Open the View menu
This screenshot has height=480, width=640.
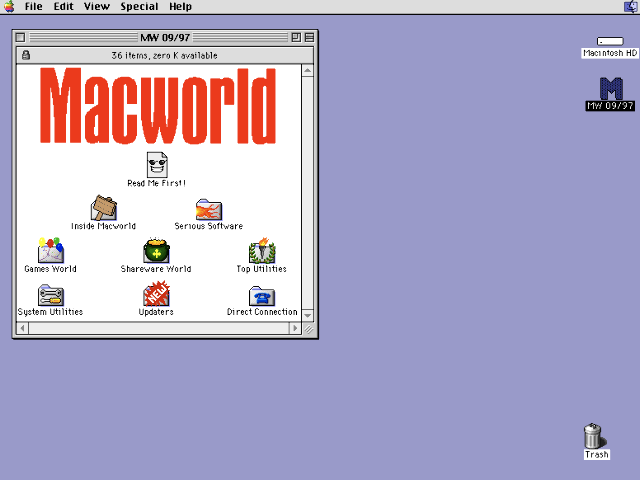click(x=97, y=7)
